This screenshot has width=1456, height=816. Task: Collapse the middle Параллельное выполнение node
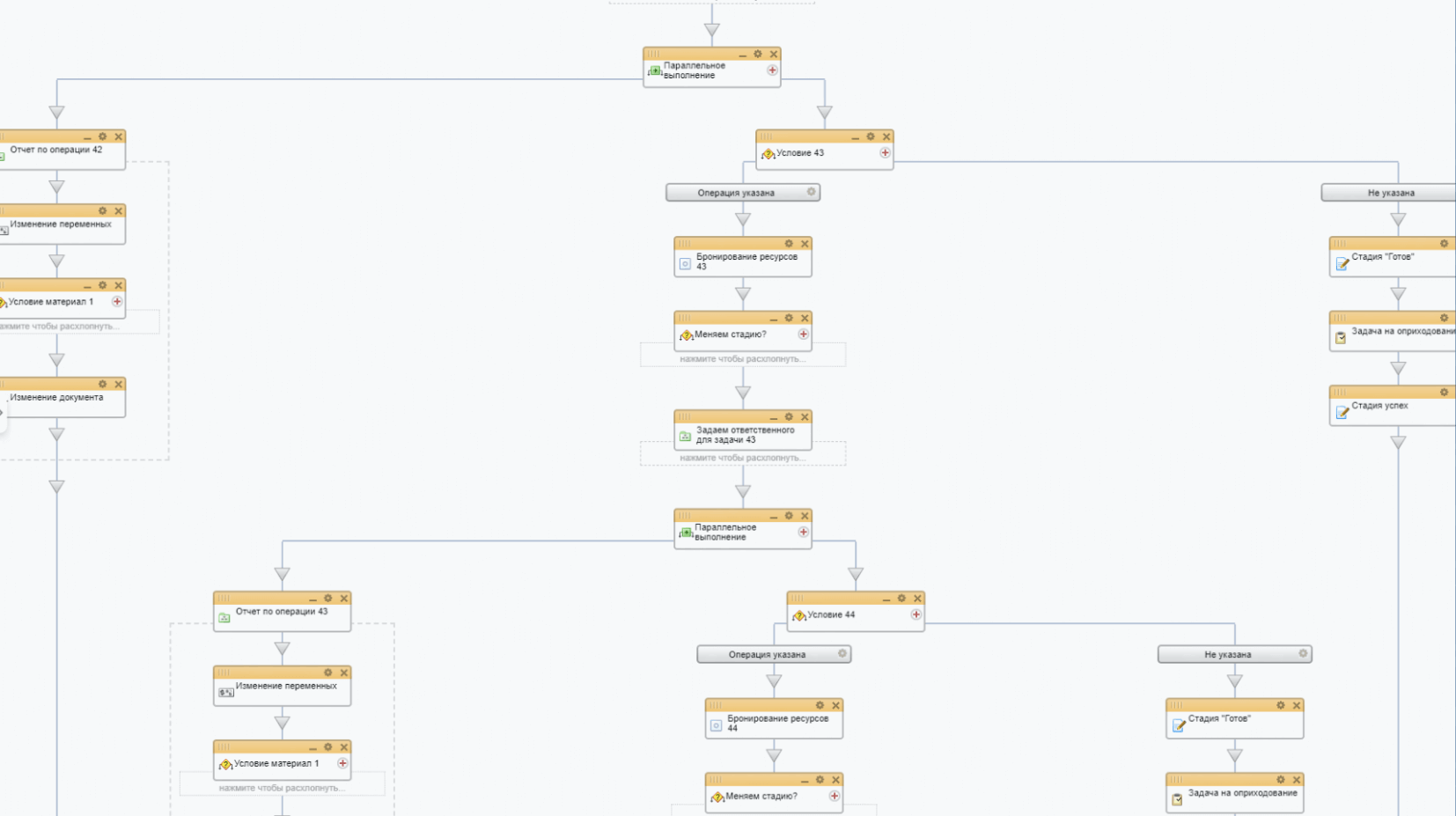[x=773, y=517]
